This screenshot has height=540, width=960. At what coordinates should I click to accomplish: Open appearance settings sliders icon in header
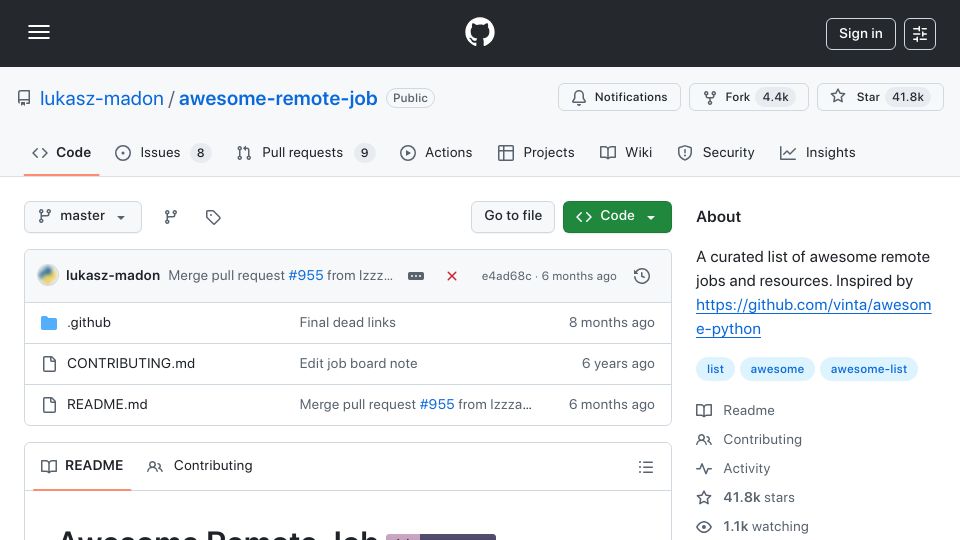[920, 34]
